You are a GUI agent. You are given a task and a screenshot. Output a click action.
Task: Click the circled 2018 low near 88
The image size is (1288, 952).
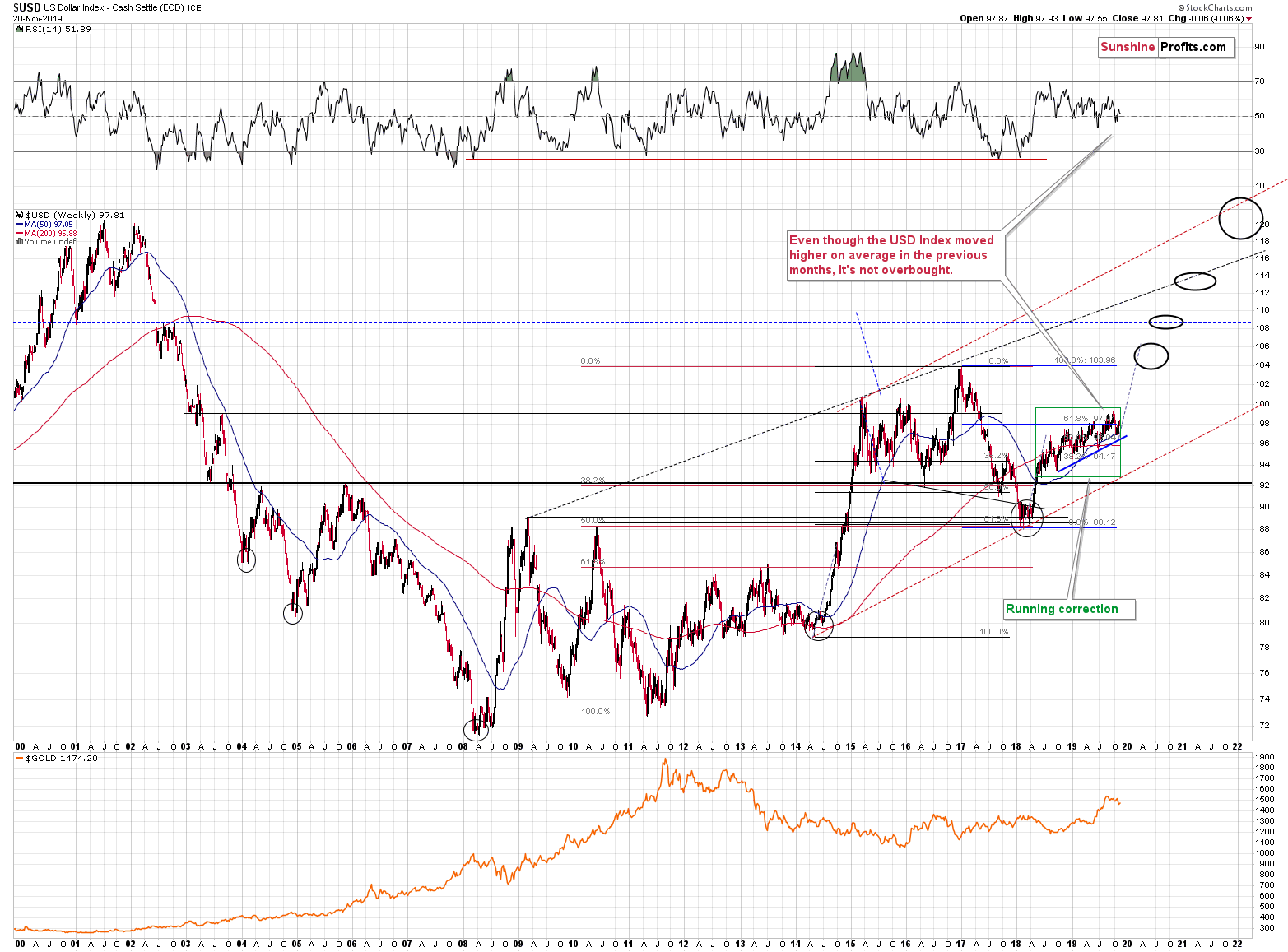pyautogui.click(x=1027, y=518)
